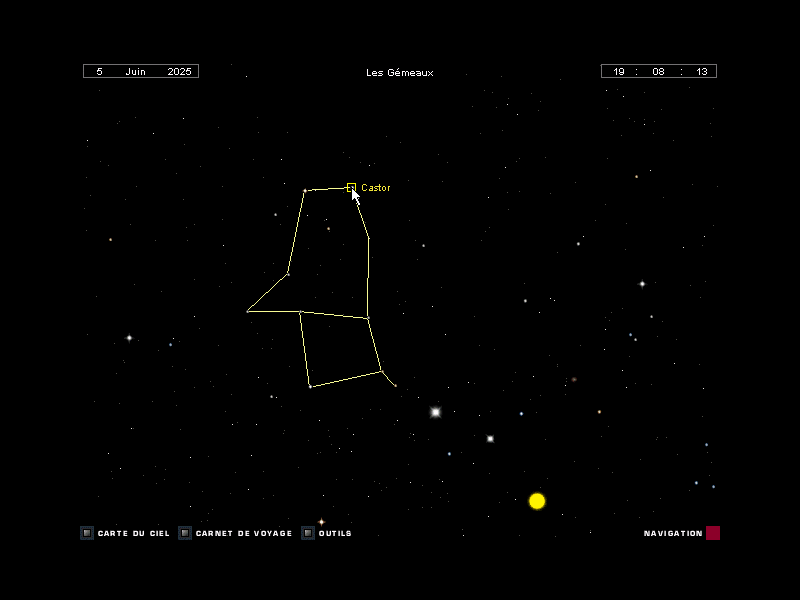Select the minutes value 08
This screenshot has height=600, width=800.
click(x=658, y=71)
